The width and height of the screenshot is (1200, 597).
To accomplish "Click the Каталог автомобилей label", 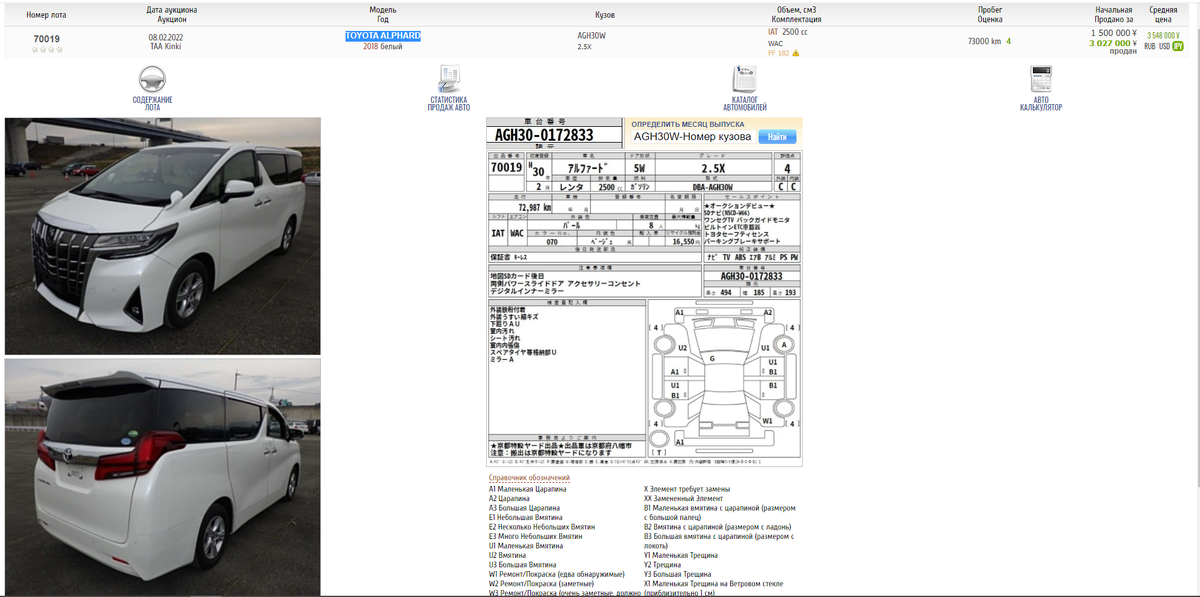I will 745,103.
